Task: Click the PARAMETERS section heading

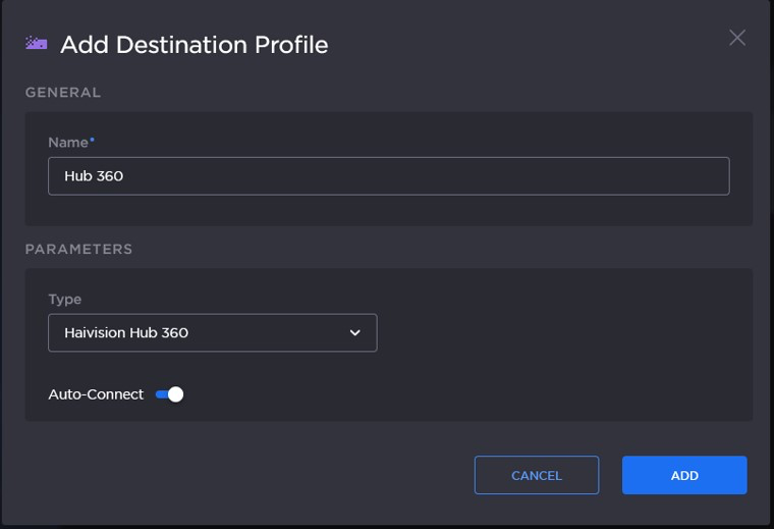Action: [78, 249]
